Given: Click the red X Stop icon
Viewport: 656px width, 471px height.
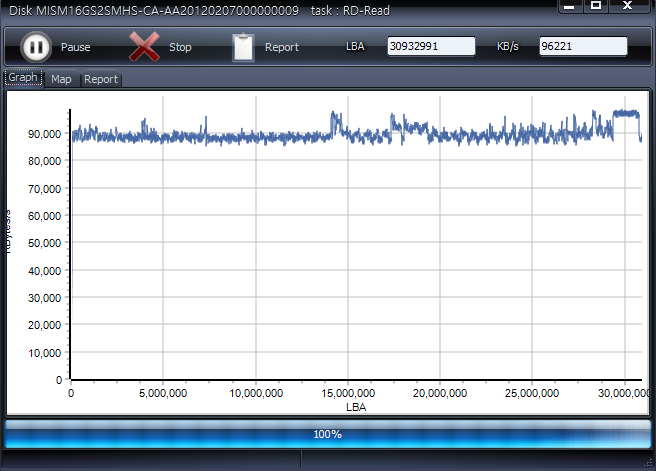Looking at the screenshot, I should pyautogui.click(x=144, y=46).
